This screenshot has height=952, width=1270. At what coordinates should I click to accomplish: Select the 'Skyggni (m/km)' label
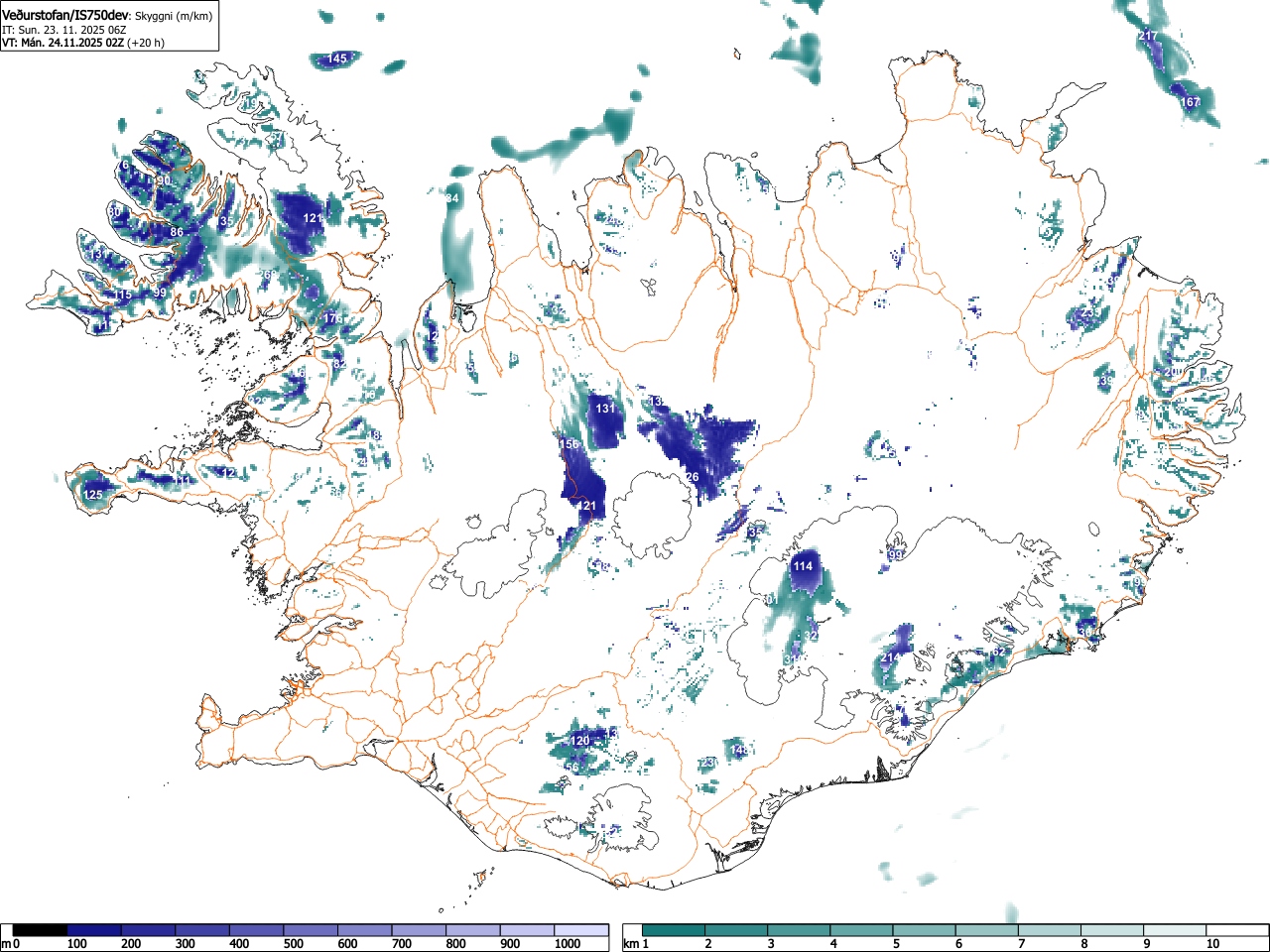(173, 17)
